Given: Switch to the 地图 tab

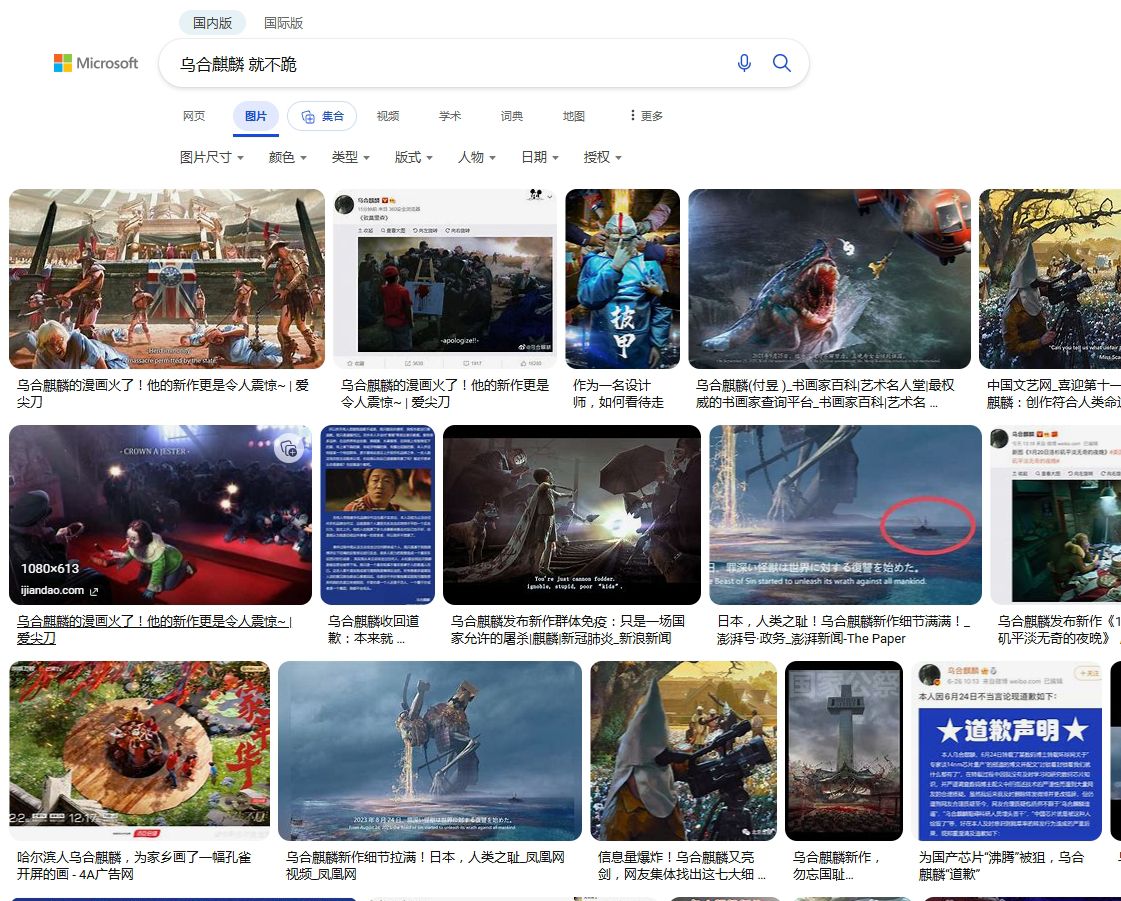Looking at the screenshot, I should 573,116.
